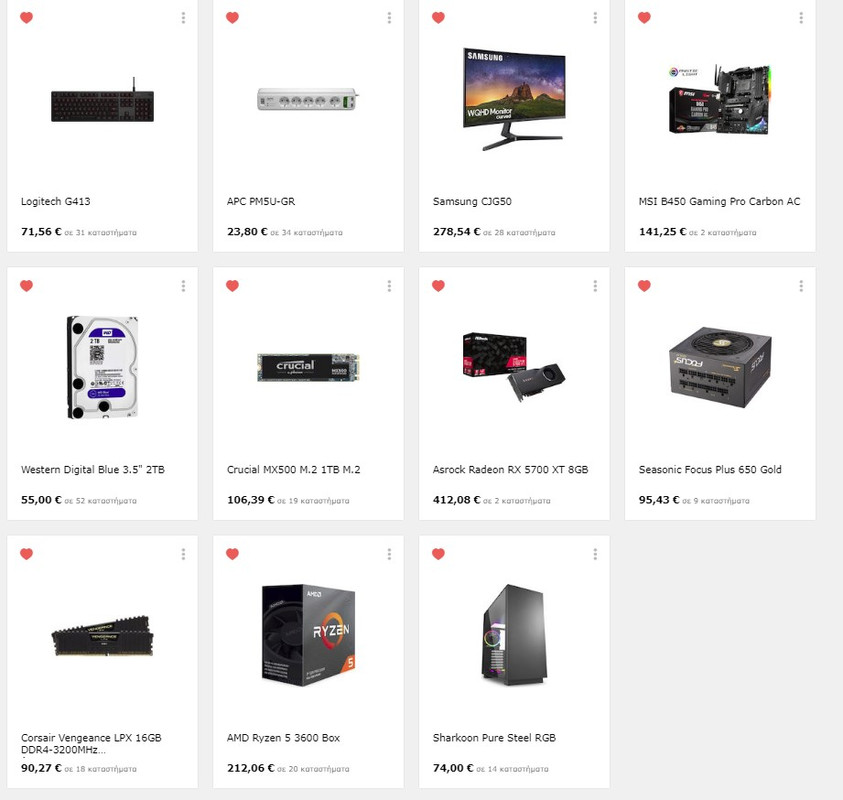This screenshot has width=843, height=800.
Task: Open the Samsung CJG50 product title link
Action: [472, 202]
